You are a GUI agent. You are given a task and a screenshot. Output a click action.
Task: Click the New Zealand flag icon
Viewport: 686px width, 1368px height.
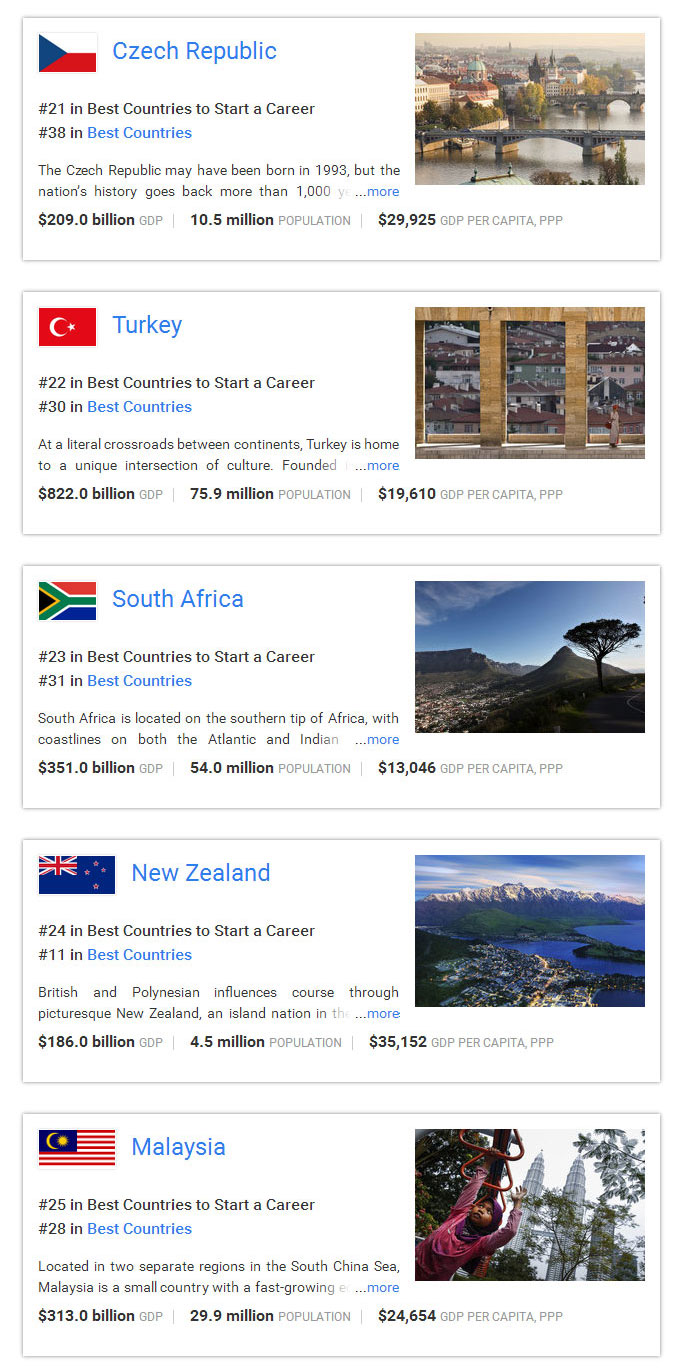77,875
